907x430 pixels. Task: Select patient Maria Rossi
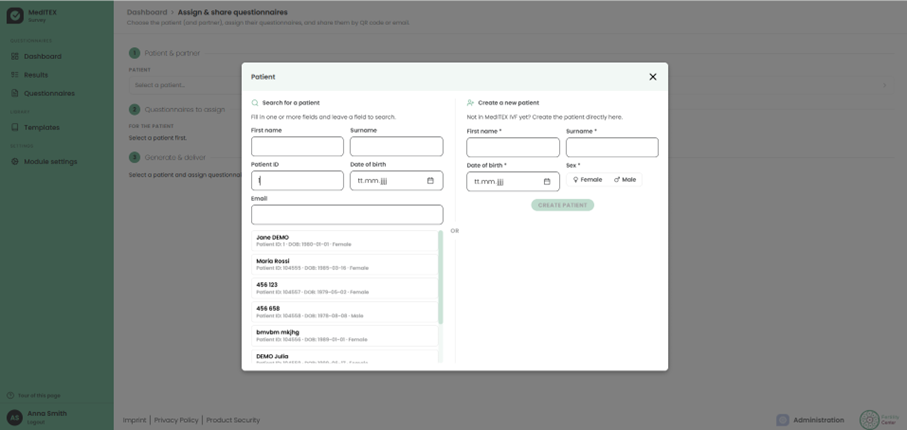tap(345, 264)
